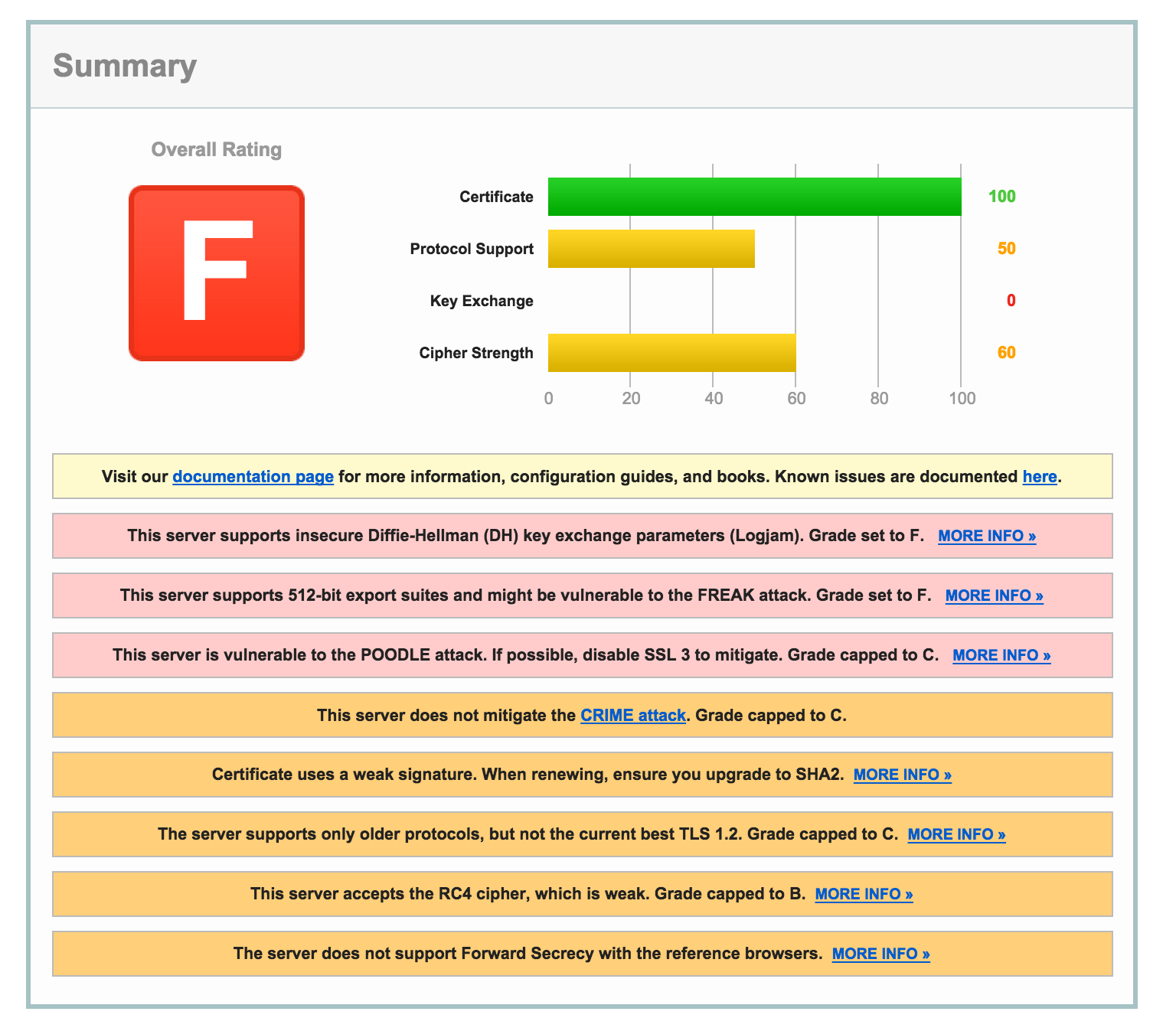
Task: Click the Summary header
Action: click(125, 66)
